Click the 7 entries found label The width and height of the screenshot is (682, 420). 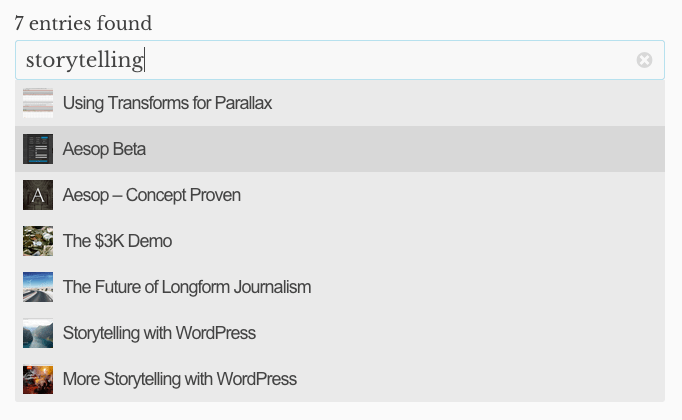click(x=83, y=23)
